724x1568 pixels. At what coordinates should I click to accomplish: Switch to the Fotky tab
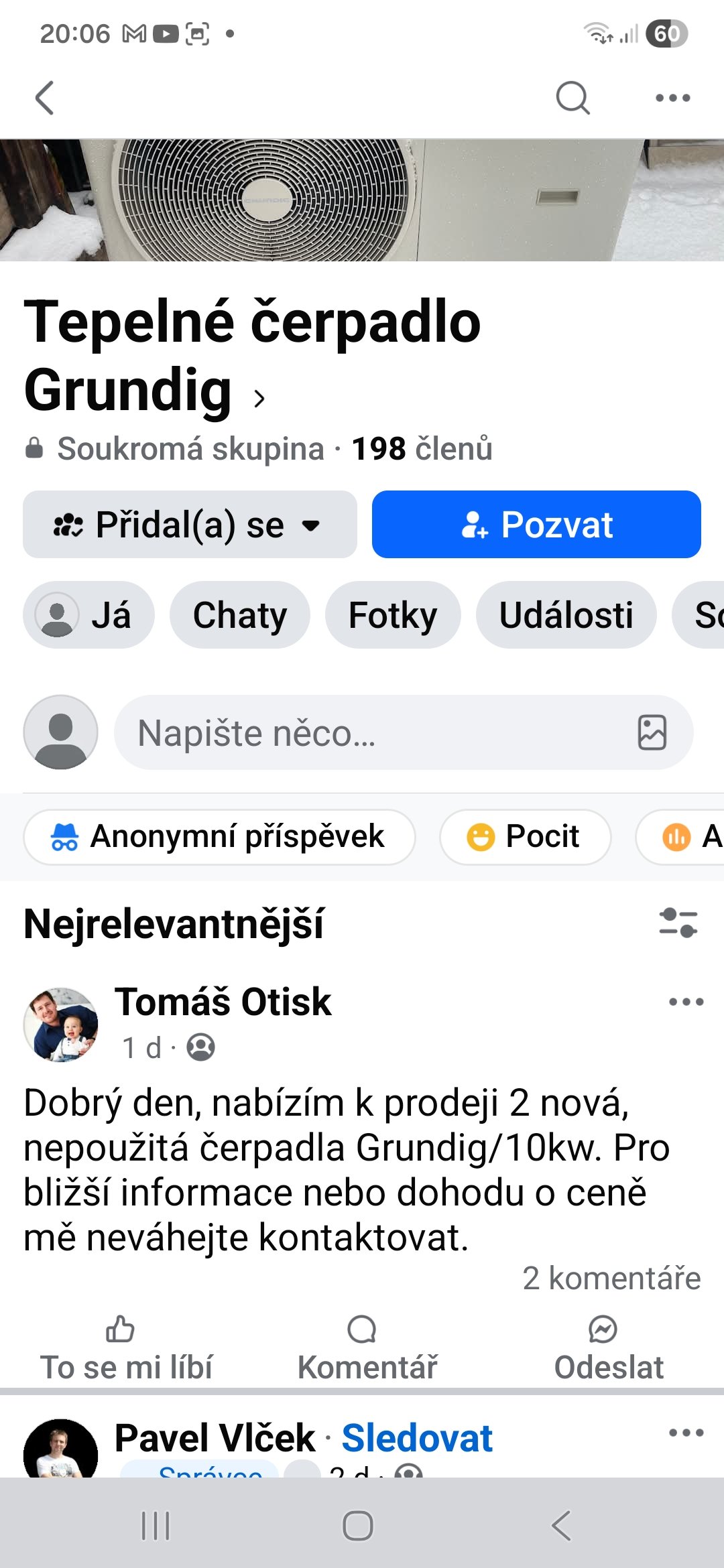393,615
